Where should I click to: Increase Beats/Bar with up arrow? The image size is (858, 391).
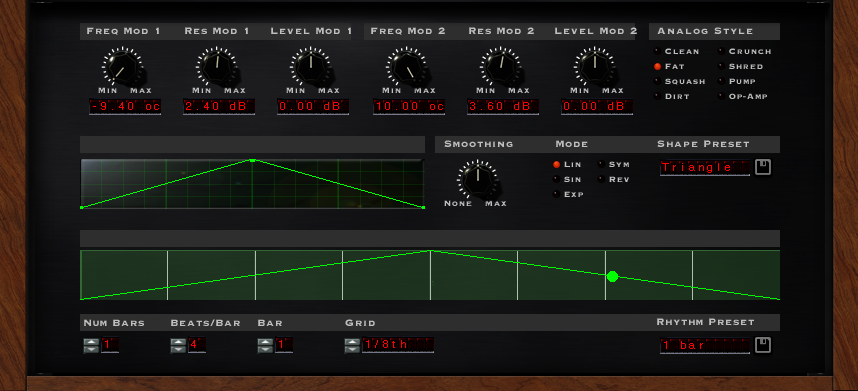[x=178, y=342]
